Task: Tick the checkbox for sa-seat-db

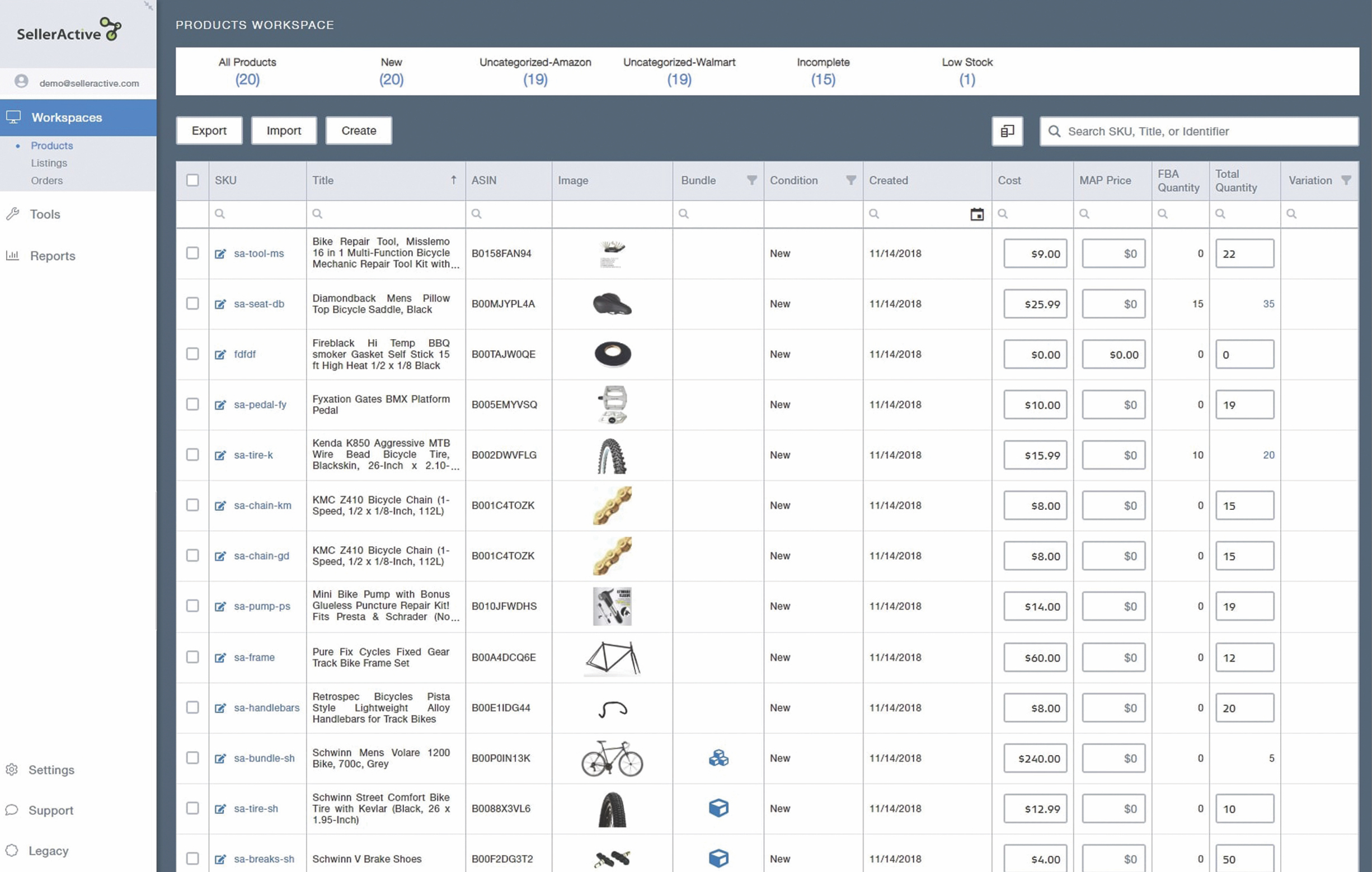Action: [192, 304]
